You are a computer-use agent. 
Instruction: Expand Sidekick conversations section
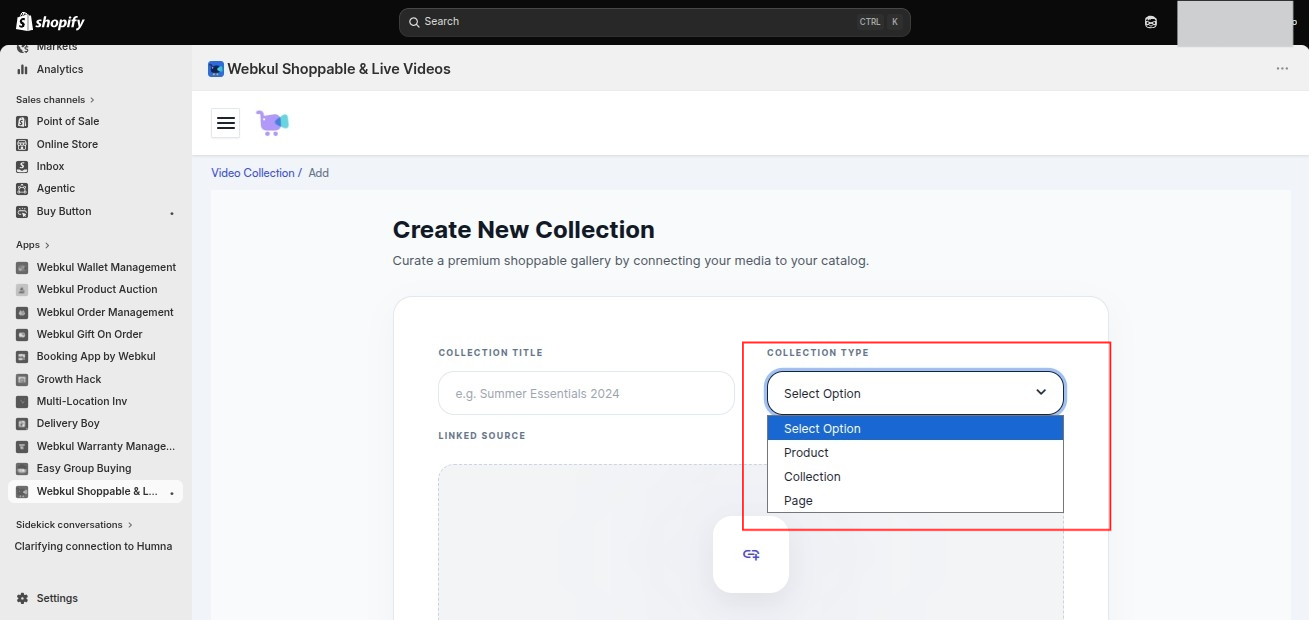click(130, 525)
